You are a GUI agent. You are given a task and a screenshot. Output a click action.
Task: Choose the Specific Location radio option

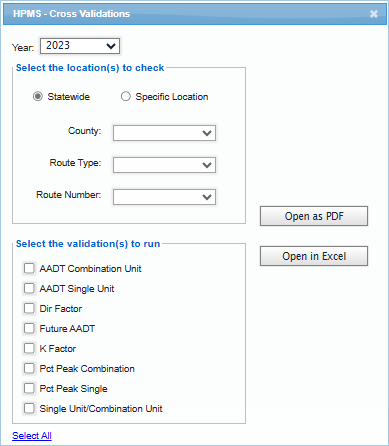pos(126,97)
